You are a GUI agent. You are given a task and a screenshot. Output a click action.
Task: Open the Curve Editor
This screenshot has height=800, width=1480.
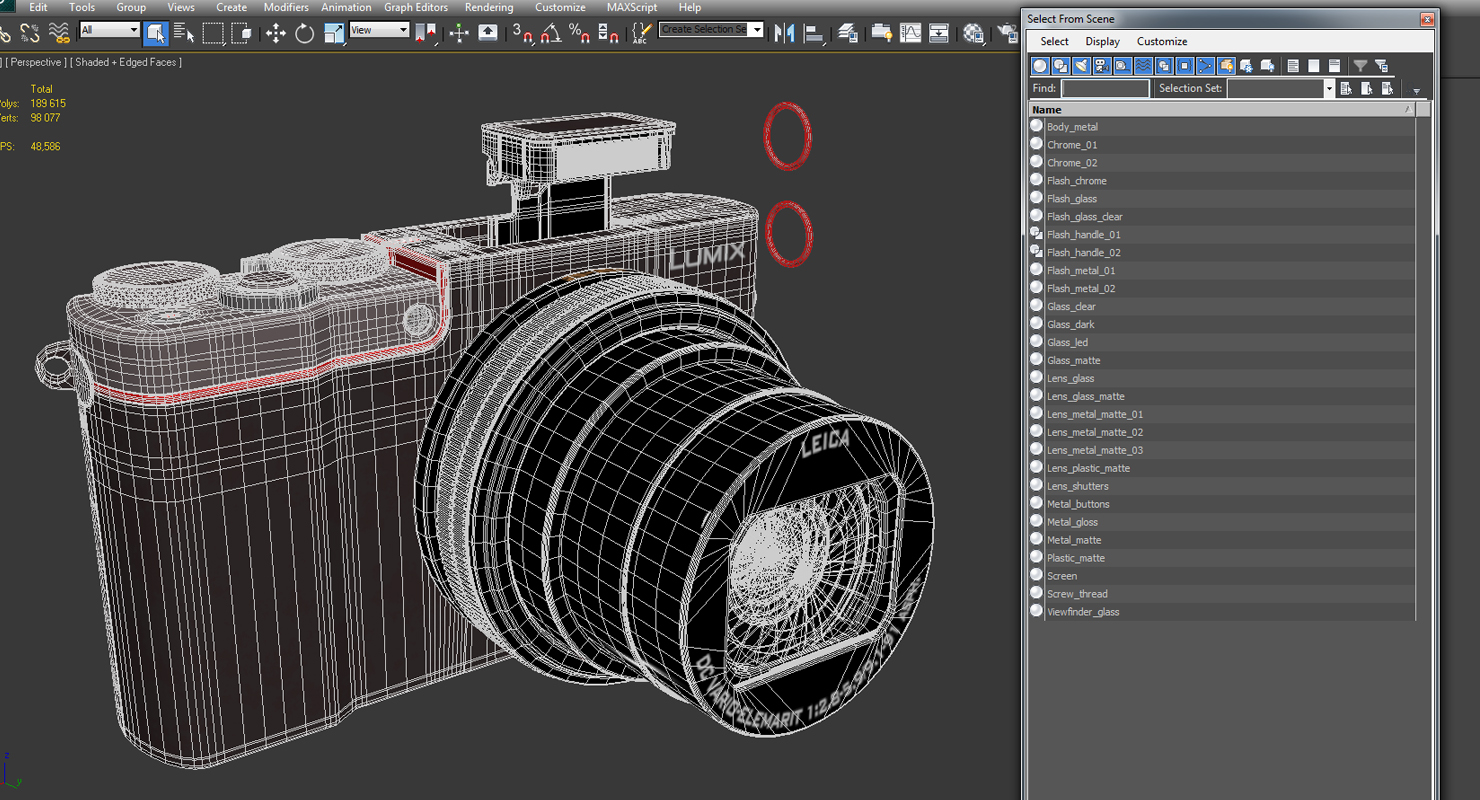[x=910, y=33]
